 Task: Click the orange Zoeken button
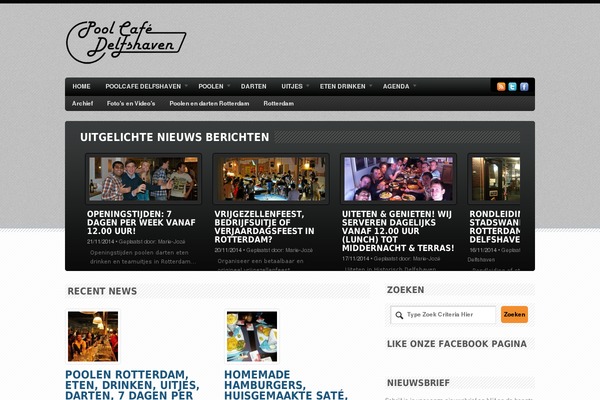click(x=514, y=315)
